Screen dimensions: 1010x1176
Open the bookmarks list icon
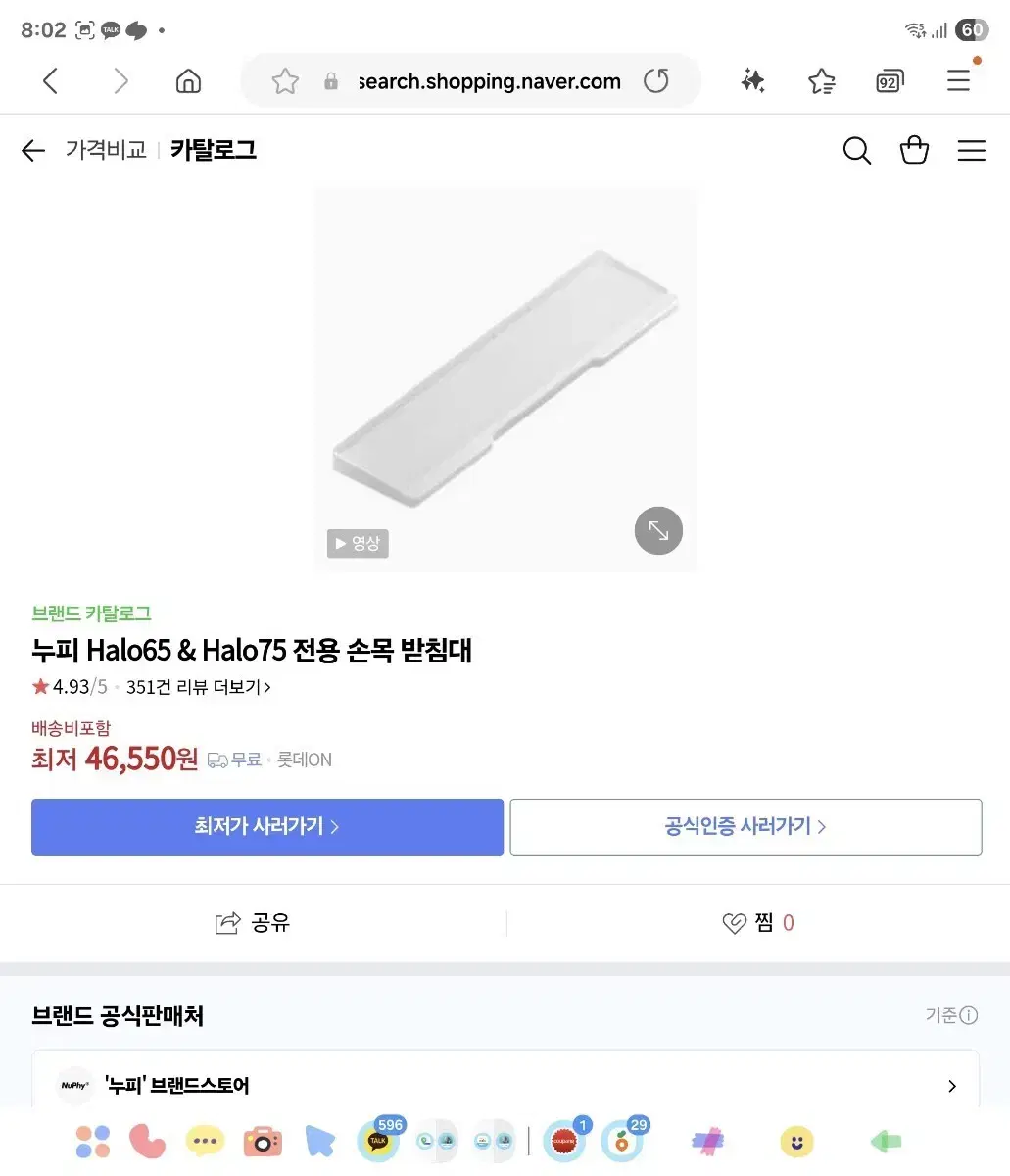point(822,81)
